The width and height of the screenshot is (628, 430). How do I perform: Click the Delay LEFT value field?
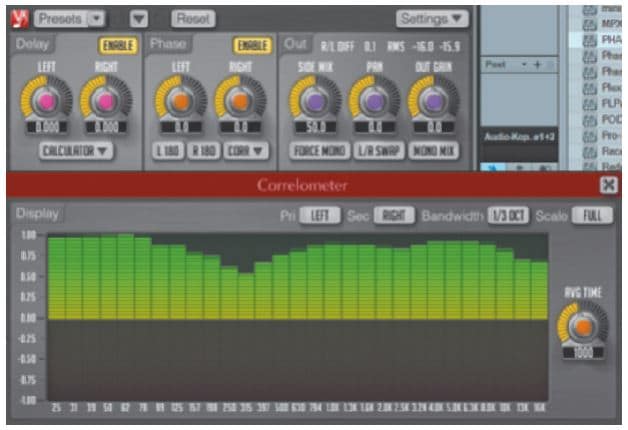coord(47,127)
